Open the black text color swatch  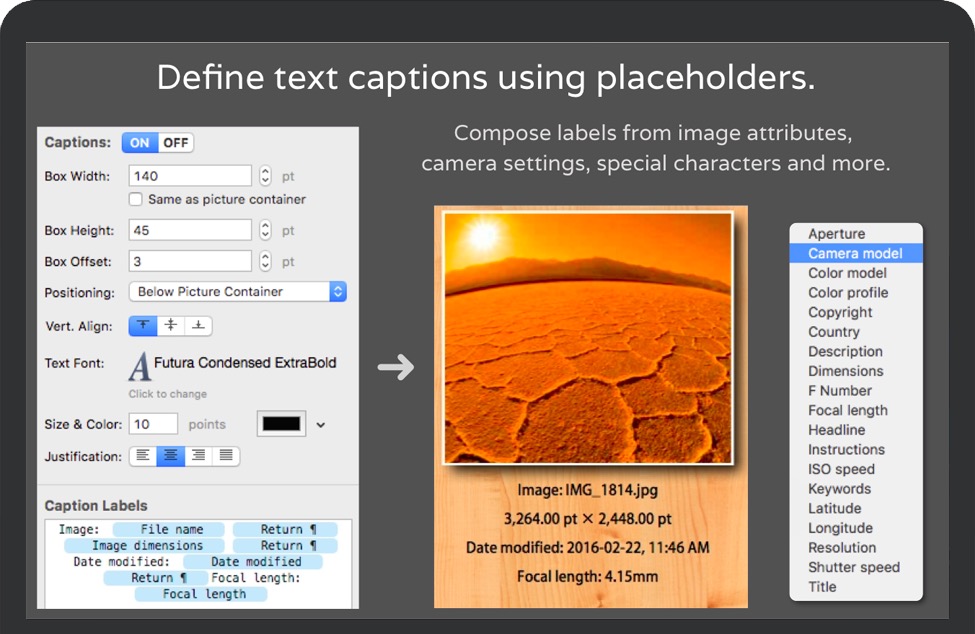point(281,424)
